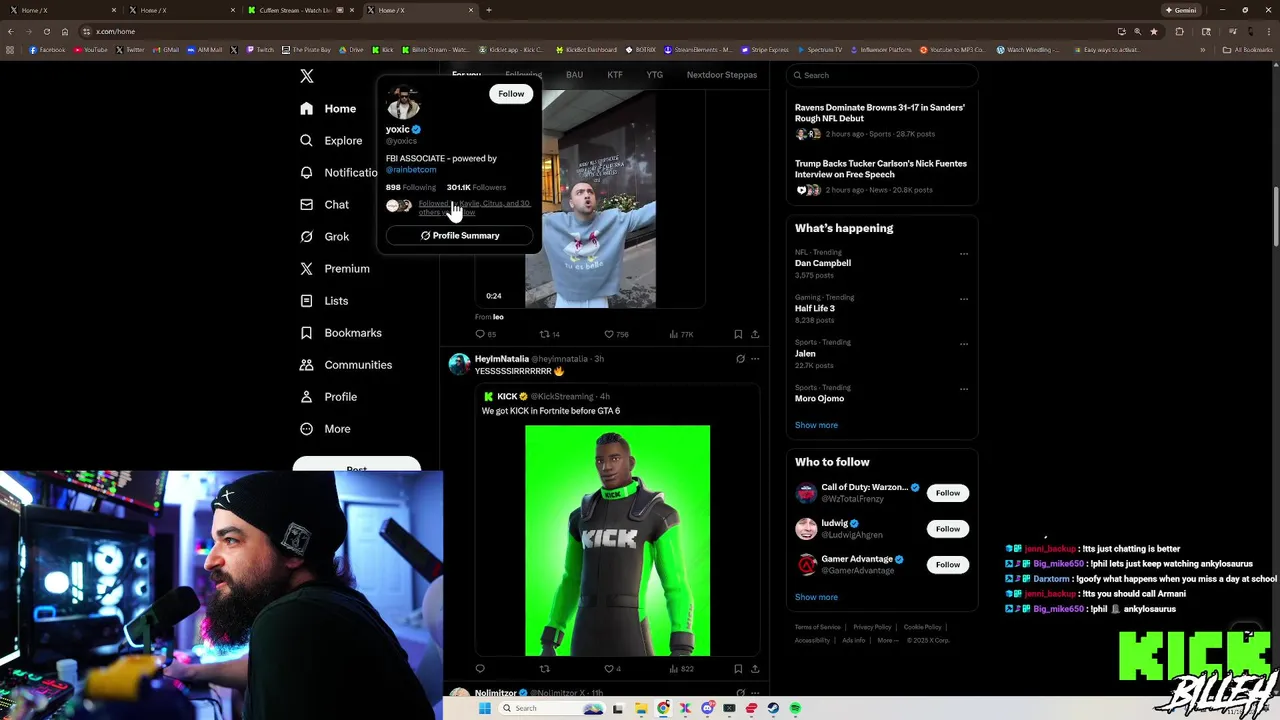1280x720 pixels.
Task: Open Grok from the sidebar
Action: 324,236
